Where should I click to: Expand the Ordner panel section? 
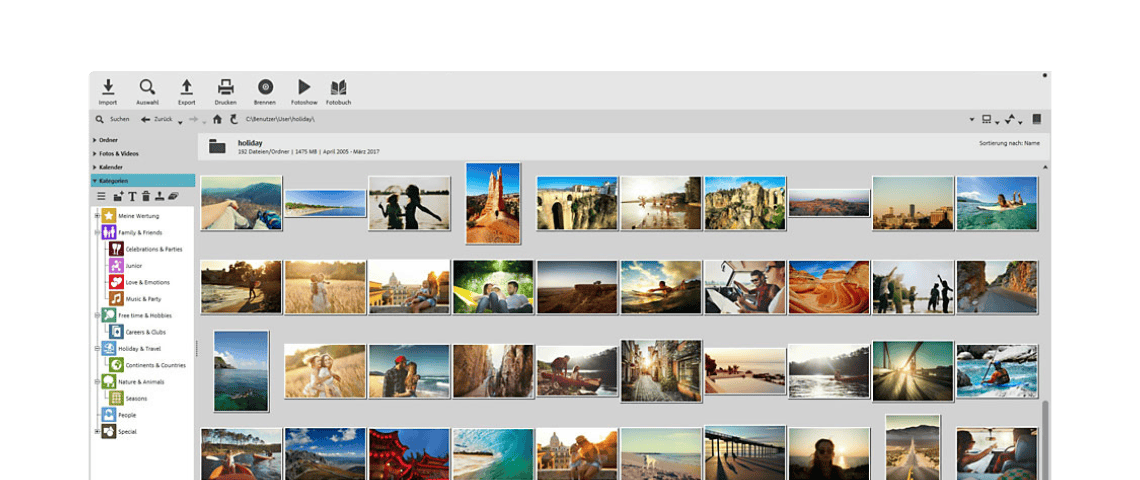tap(108, 140)
